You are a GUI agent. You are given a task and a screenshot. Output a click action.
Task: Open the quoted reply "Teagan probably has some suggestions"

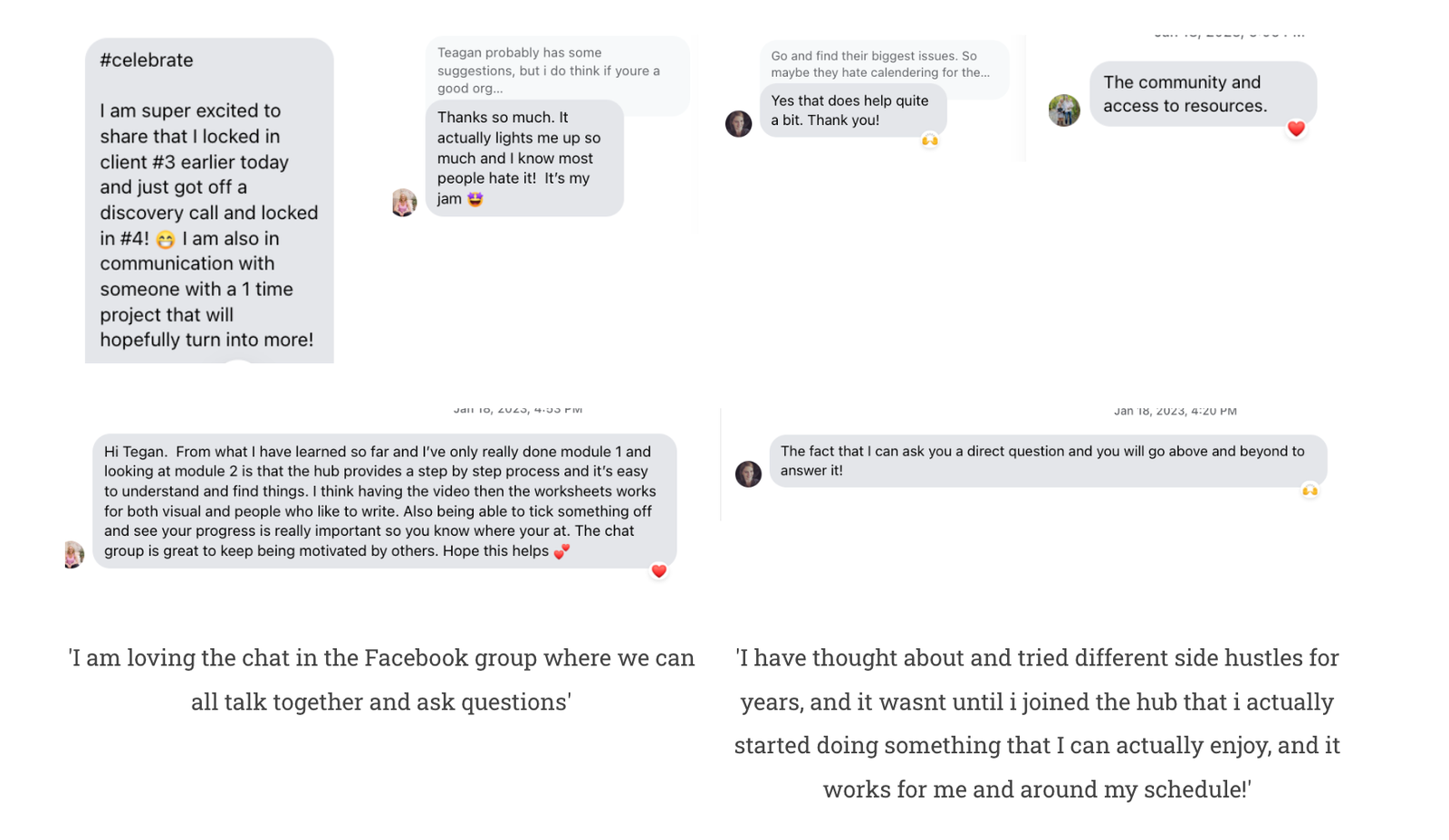(x=556, y=71)
